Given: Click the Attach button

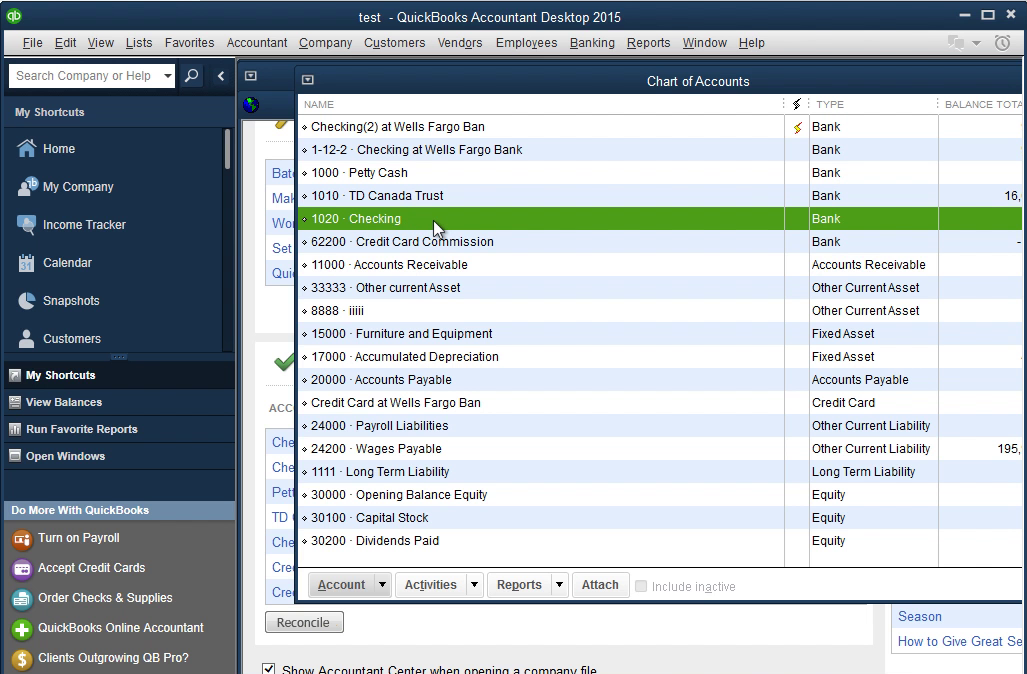Looking at the screenshot, I should tap(600, 584).
